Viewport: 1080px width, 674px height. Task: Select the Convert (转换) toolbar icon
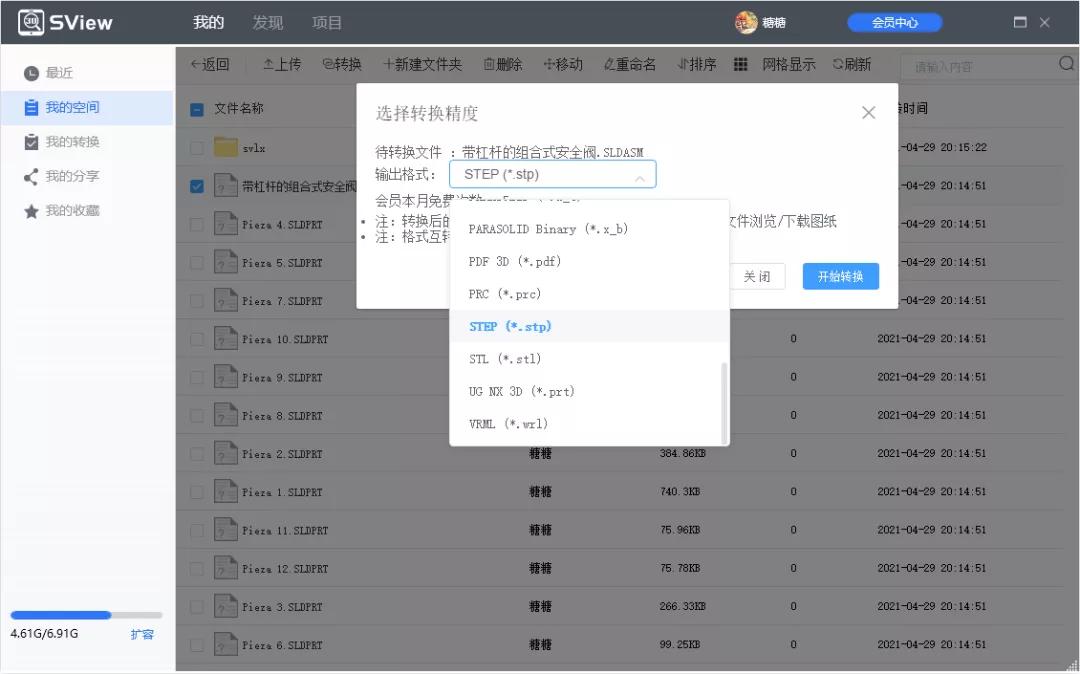[x=342, y=63]
